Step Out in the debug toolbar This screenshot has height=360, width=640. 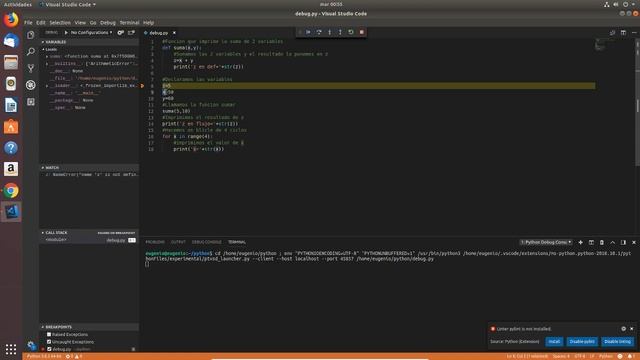340,32
